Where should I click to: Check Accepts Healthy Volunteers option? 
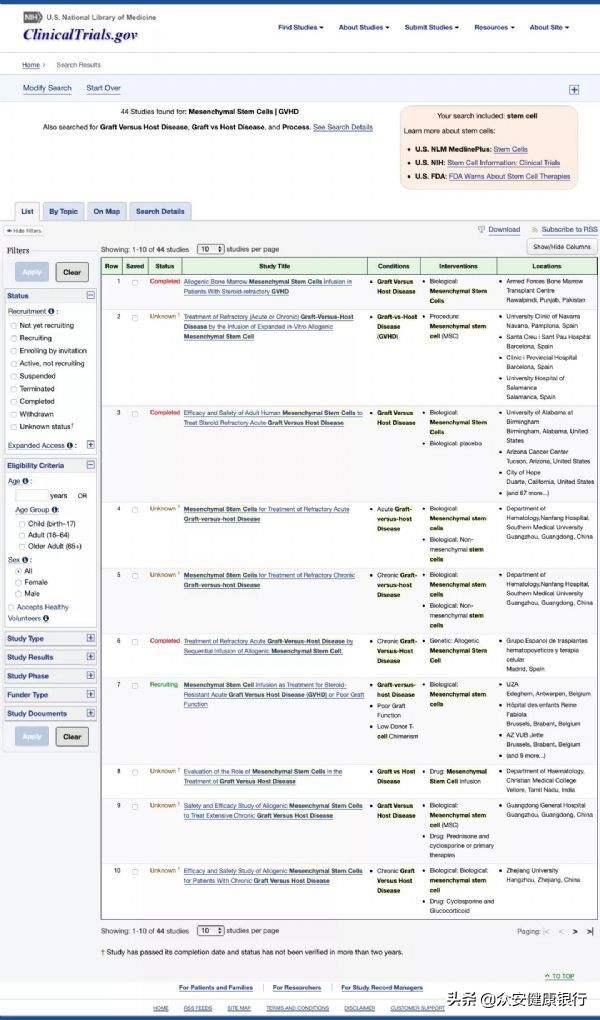(x=11, y=607)
